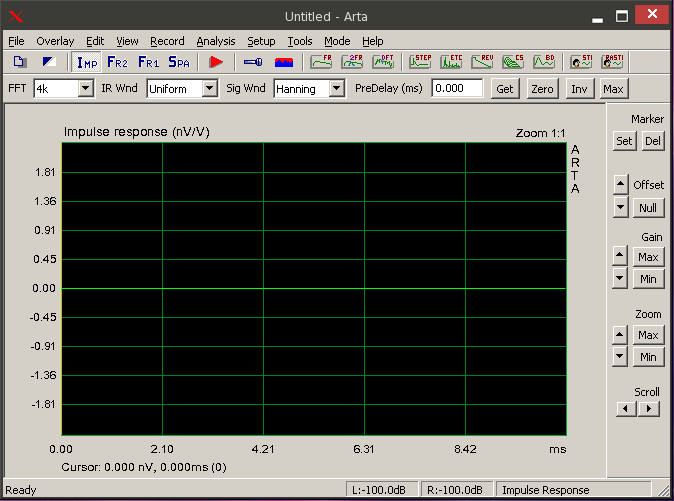Show the ETC energy time curve
The height and width of the screenshot is (501, 674).
pyautogui.click(x=451, y=62)
